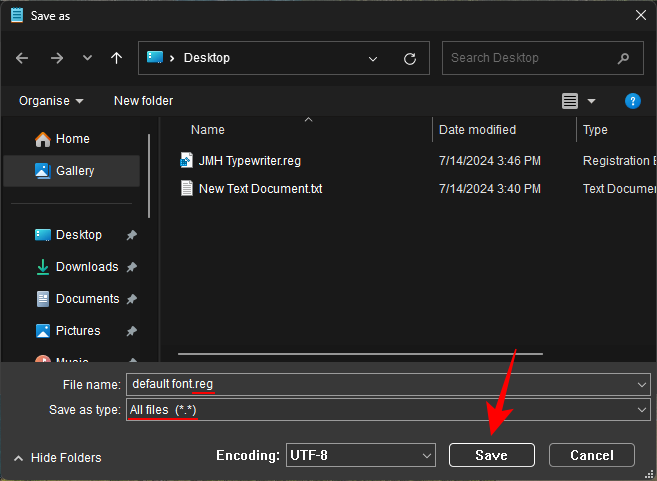
Task: Open the Organise menu
Action: coord(51,101)
